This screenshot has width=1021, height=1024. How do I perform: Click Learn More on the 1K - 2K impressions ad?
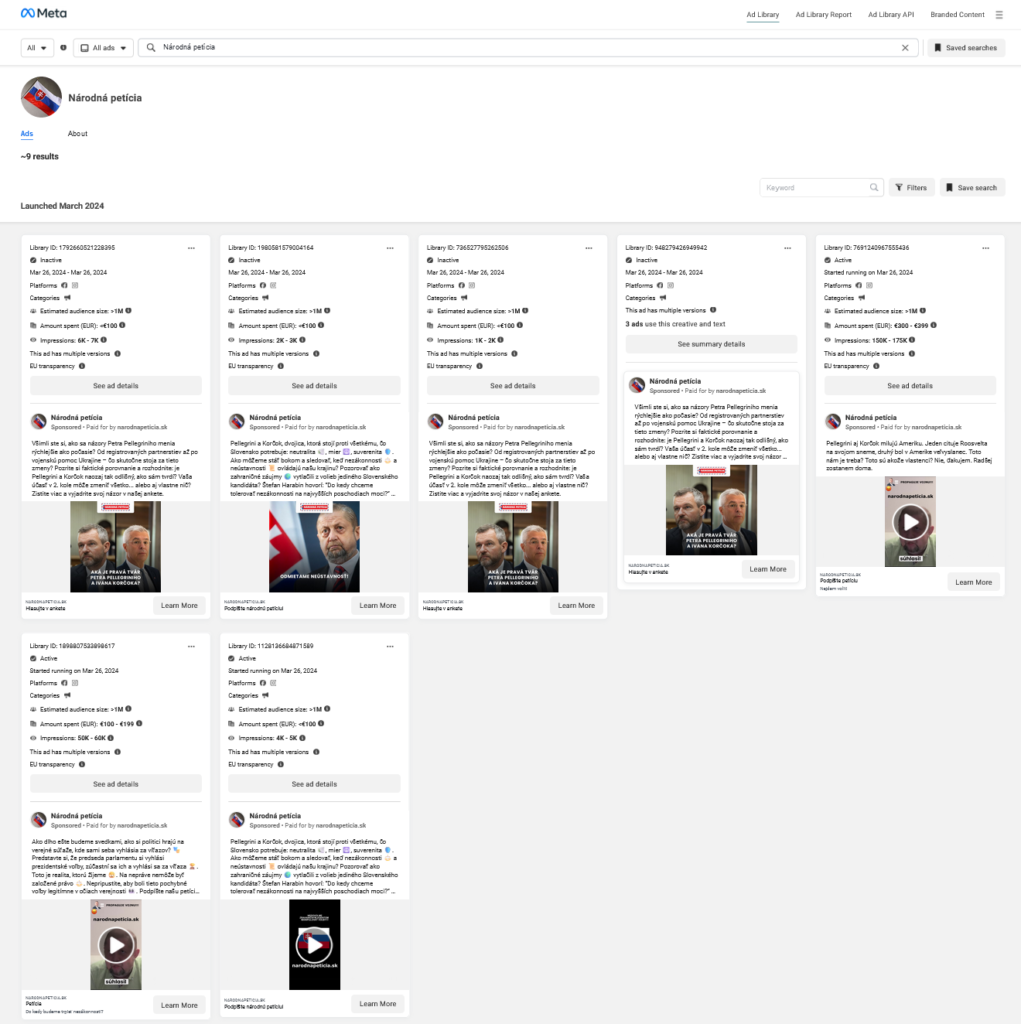pos(576,605)
